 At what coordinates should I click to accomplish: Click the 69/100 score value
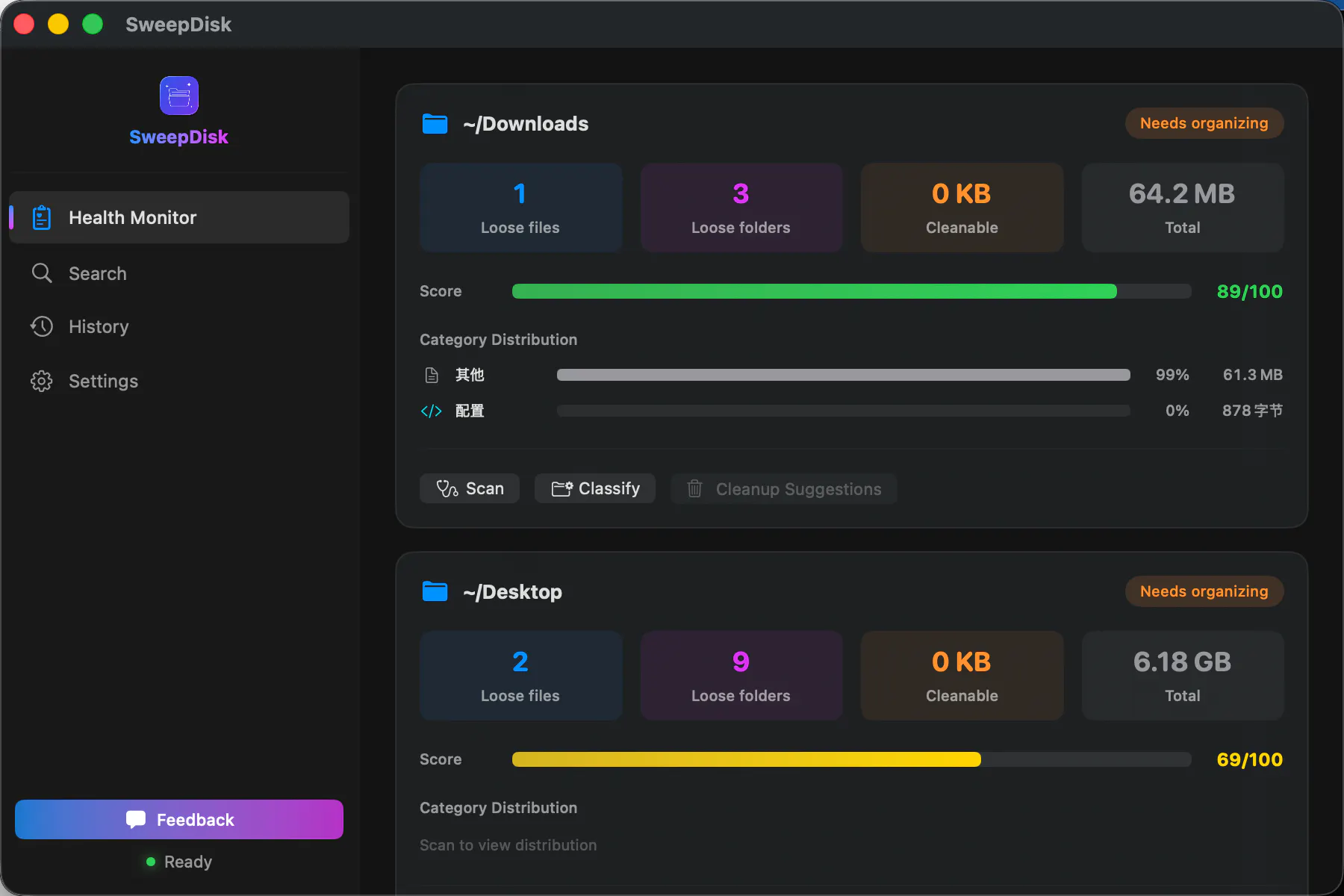coord(1250,759)
